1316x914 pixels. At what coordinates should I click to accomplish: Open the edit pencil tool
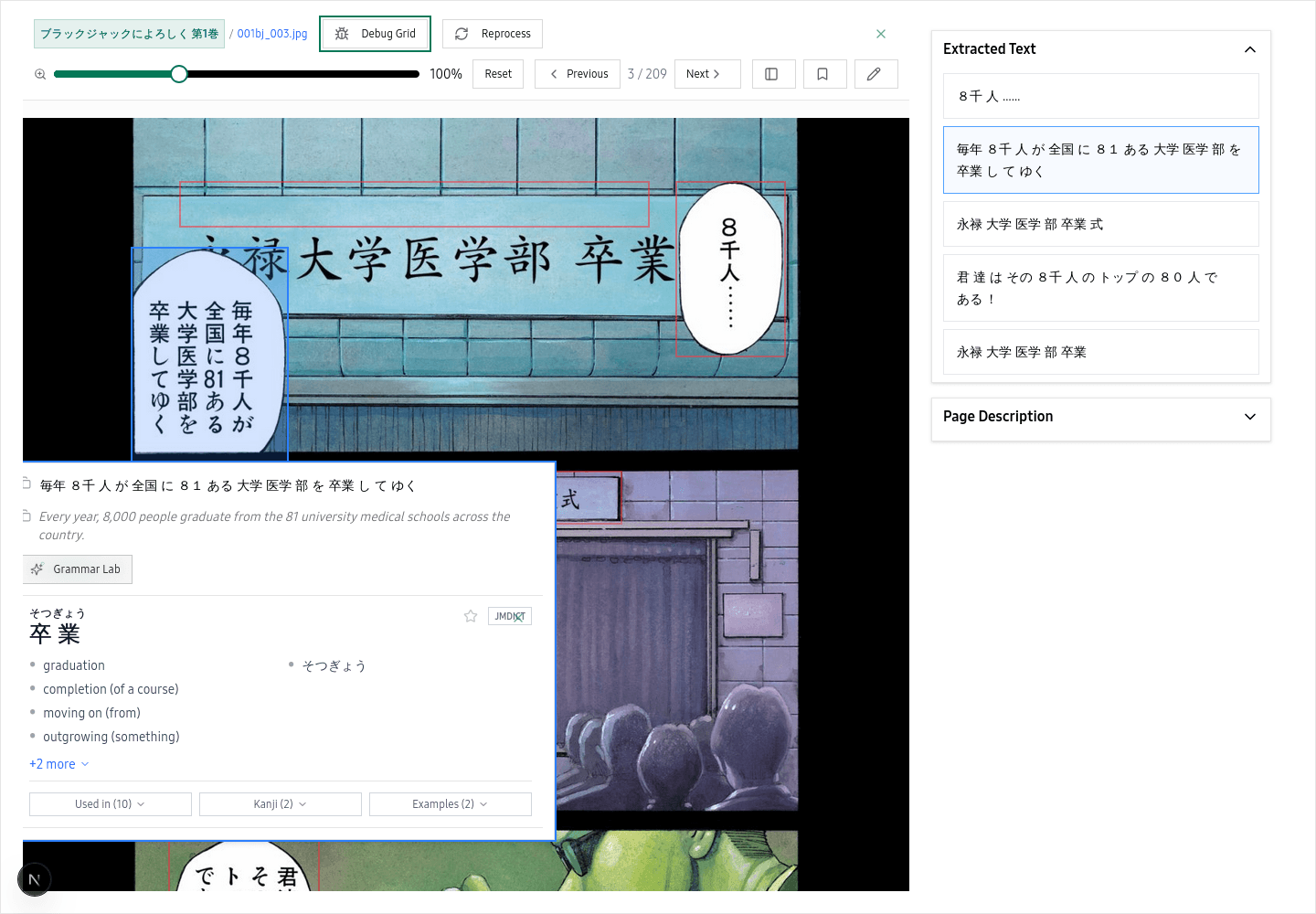[x=876, y=73]
